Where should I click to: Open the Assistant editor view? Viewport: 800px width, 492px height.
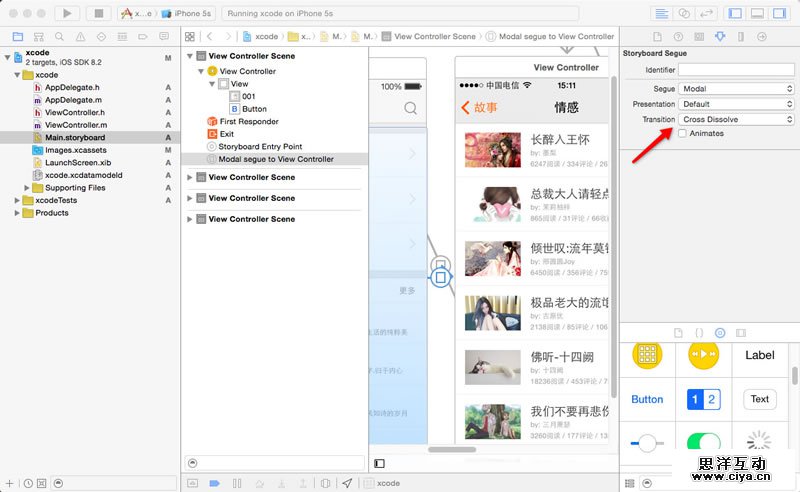(685, 13)
